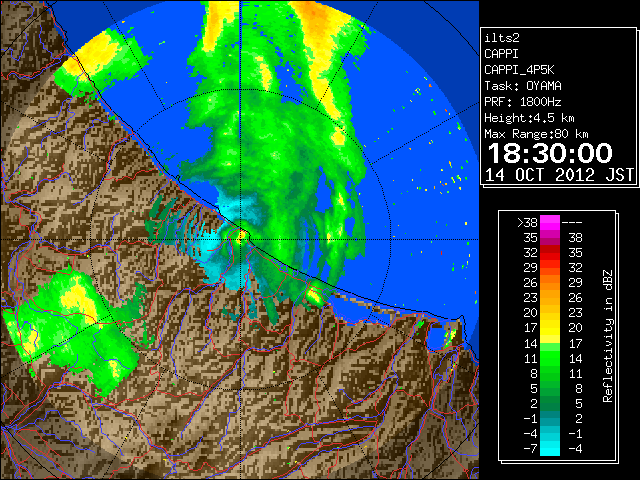Click the legend value -7
Image resolution: width=640 pixels, height=480 pixels.
[x=530, y=449]
